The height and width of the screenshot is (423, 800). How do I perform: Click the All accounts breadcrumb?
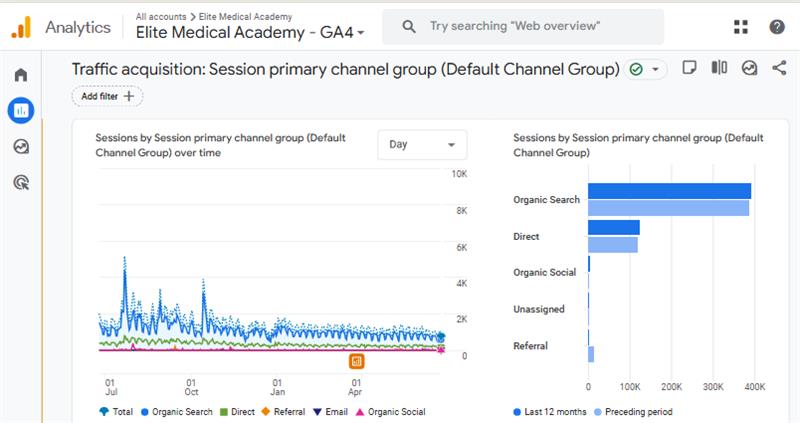tap(159, 17)
